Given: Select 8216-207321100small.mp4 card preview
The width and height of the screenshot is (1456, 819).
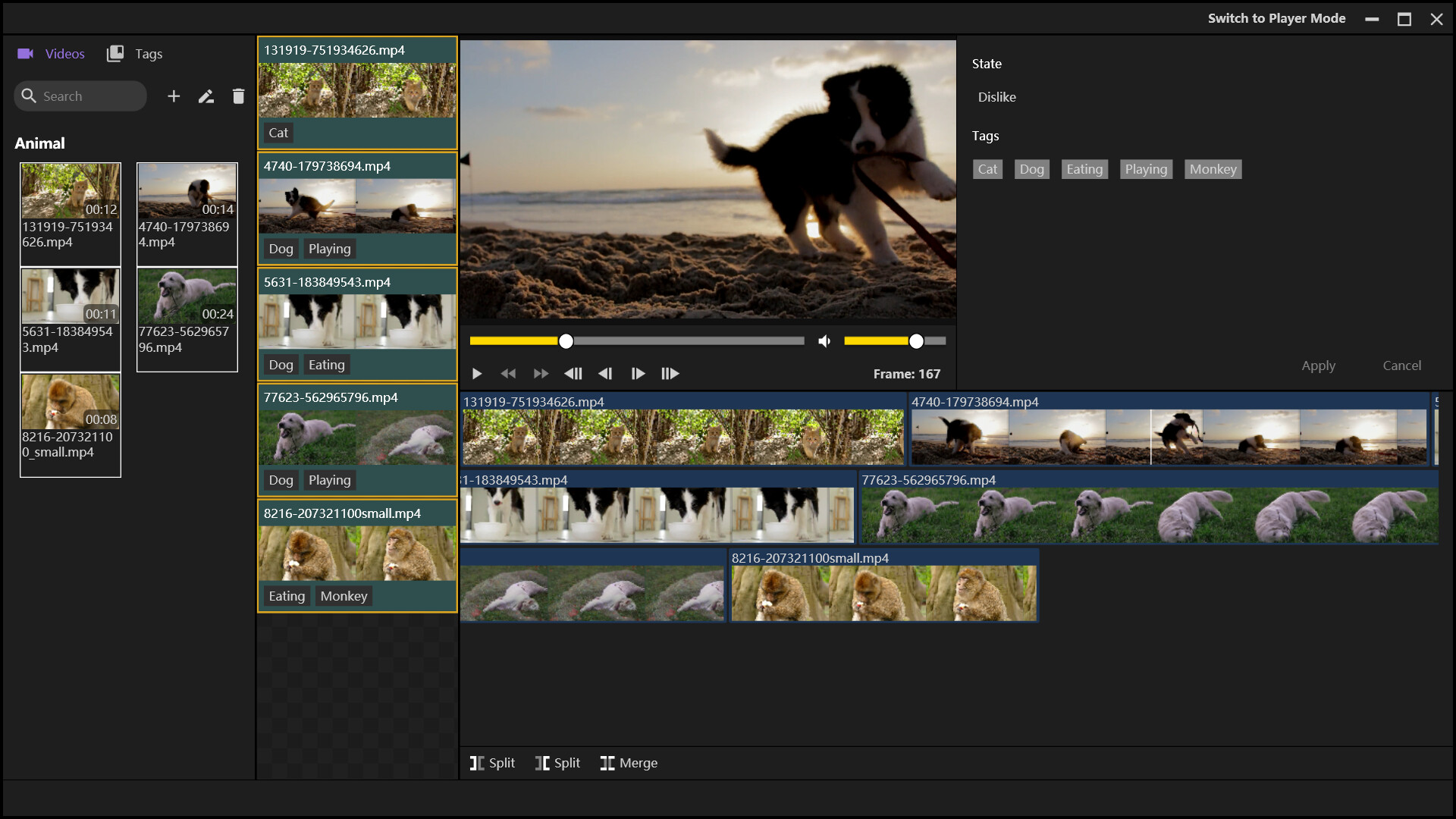Looking at the screenshot, I should tap(357, 554).
